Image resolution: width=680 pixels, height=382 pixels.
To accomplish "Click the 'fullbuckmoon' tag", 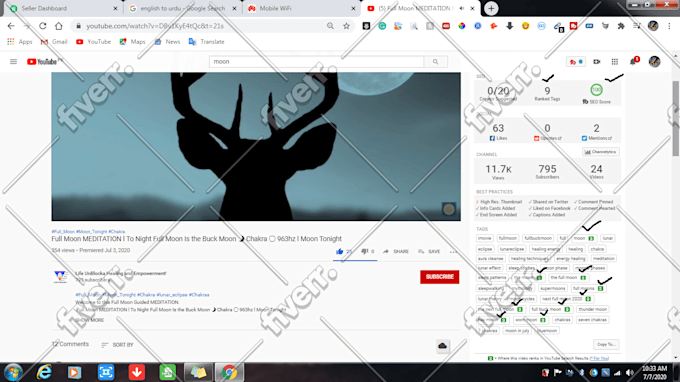I will (x=538, y=238).
